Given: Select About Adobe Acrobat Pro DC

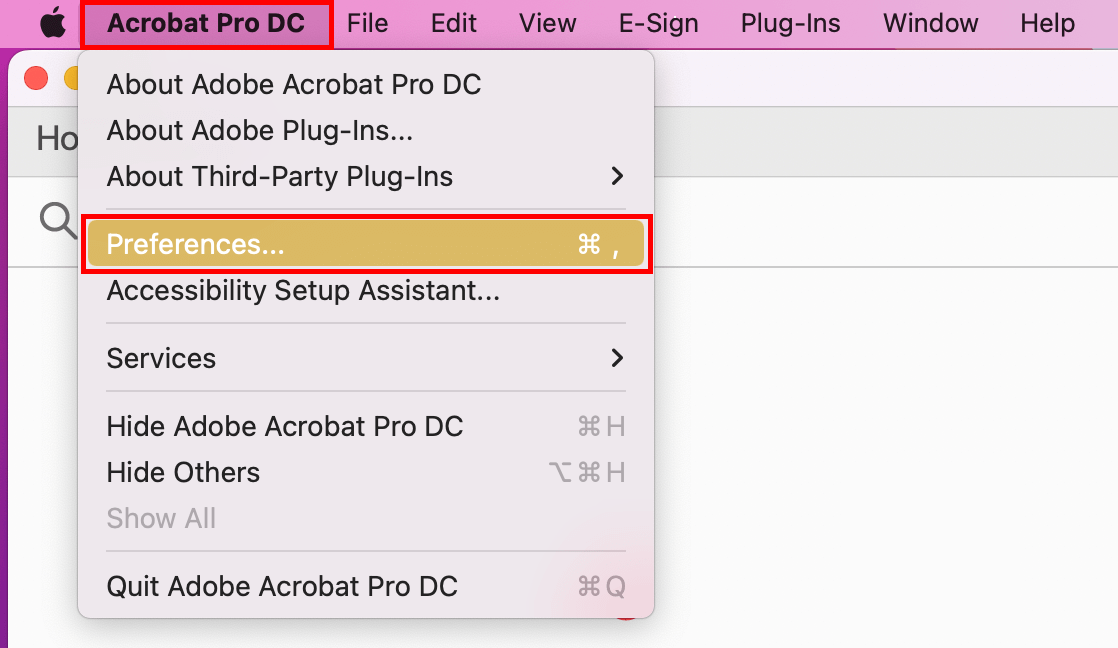Looking at the screenshot, I should pyautogui.click(x=294, y=85).
